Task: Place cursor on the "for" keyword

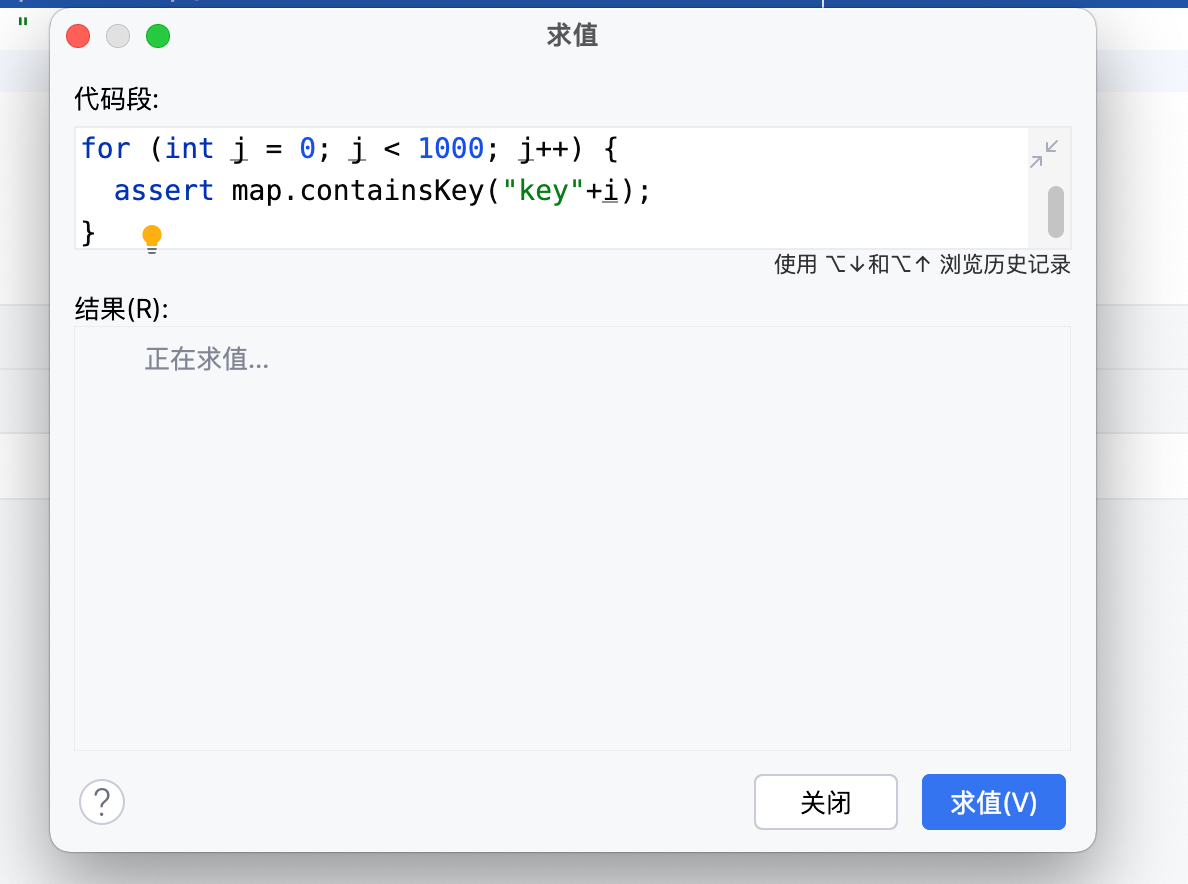Action: tap(105, 149)
